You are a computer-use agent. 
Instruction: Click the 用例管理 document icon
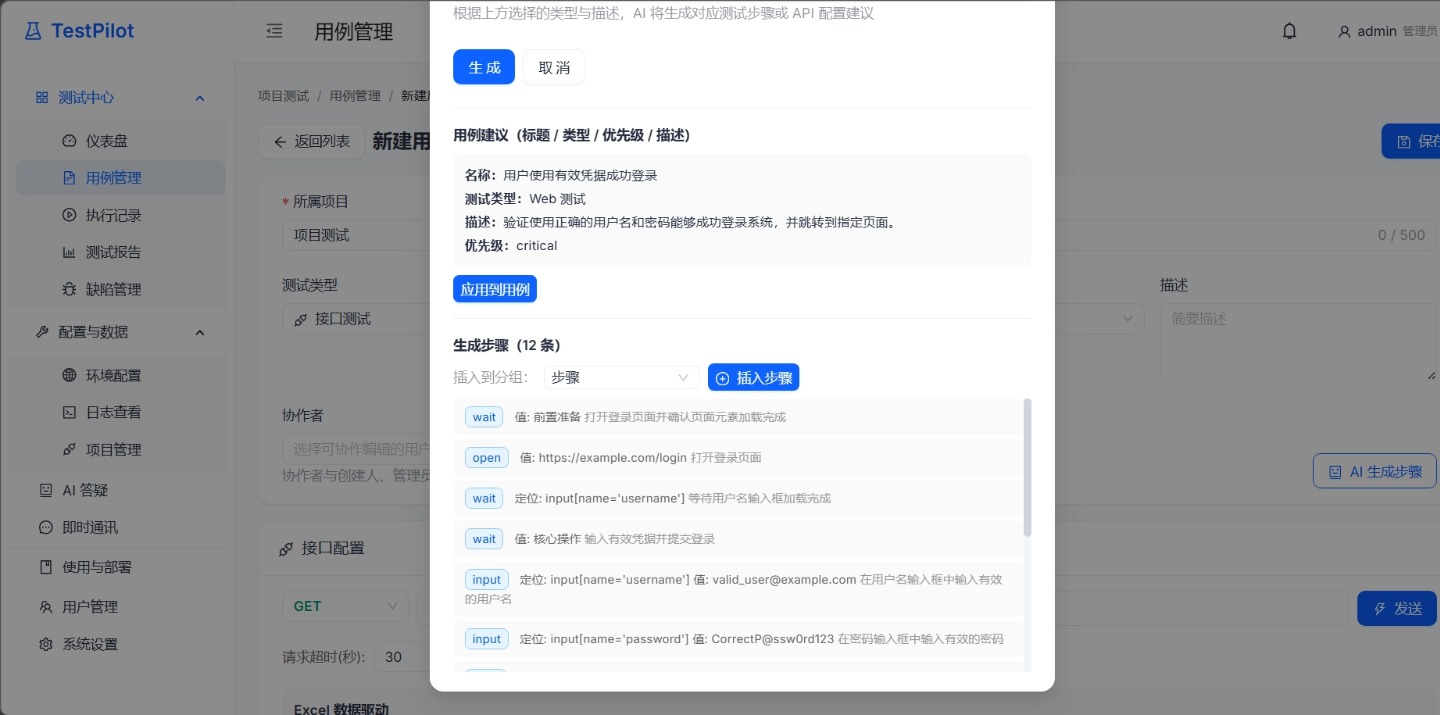(69, 178)
